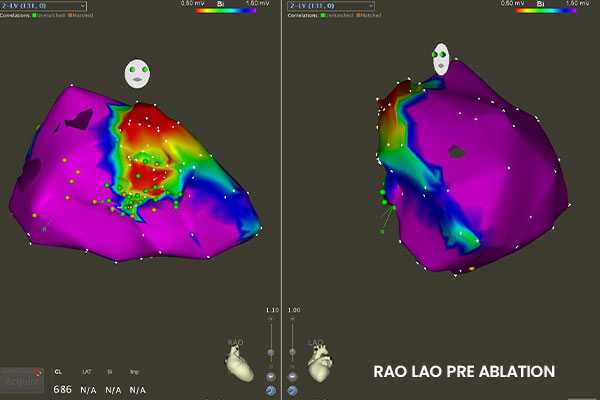This screenshot has height=400, width=600.
Task: Select the CL value 686 field
Action: [x=62, y=388]
